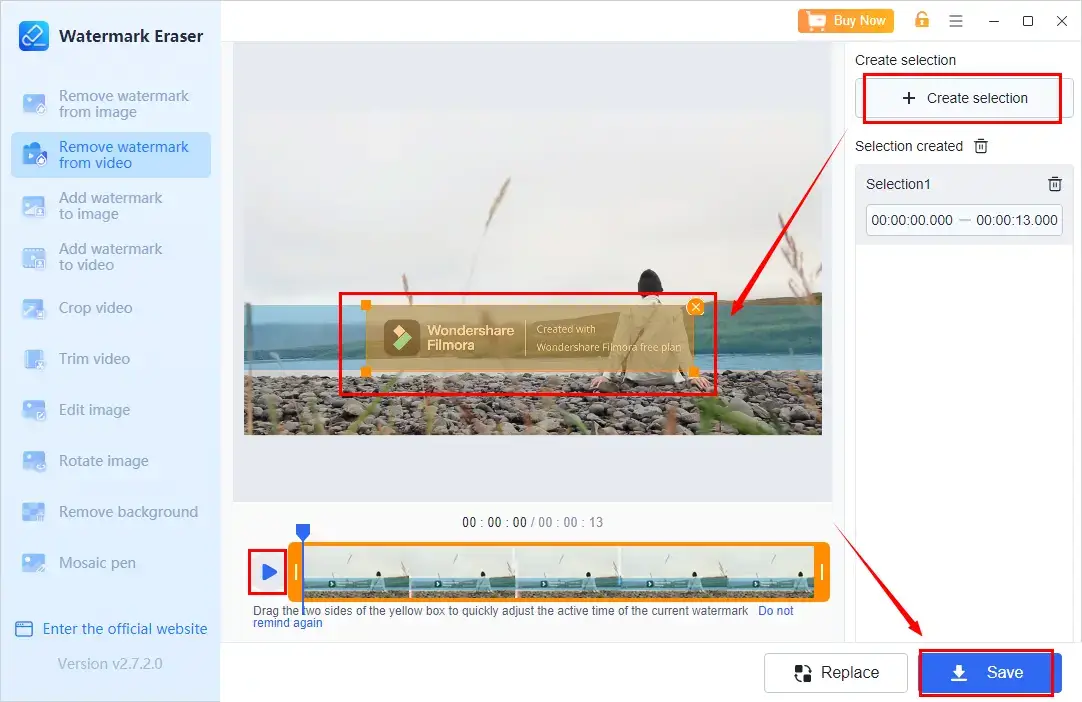This screenshot has height=702, width=1082.
Task: Click the Selection1 start time field
Action: (x=912, y=220)
